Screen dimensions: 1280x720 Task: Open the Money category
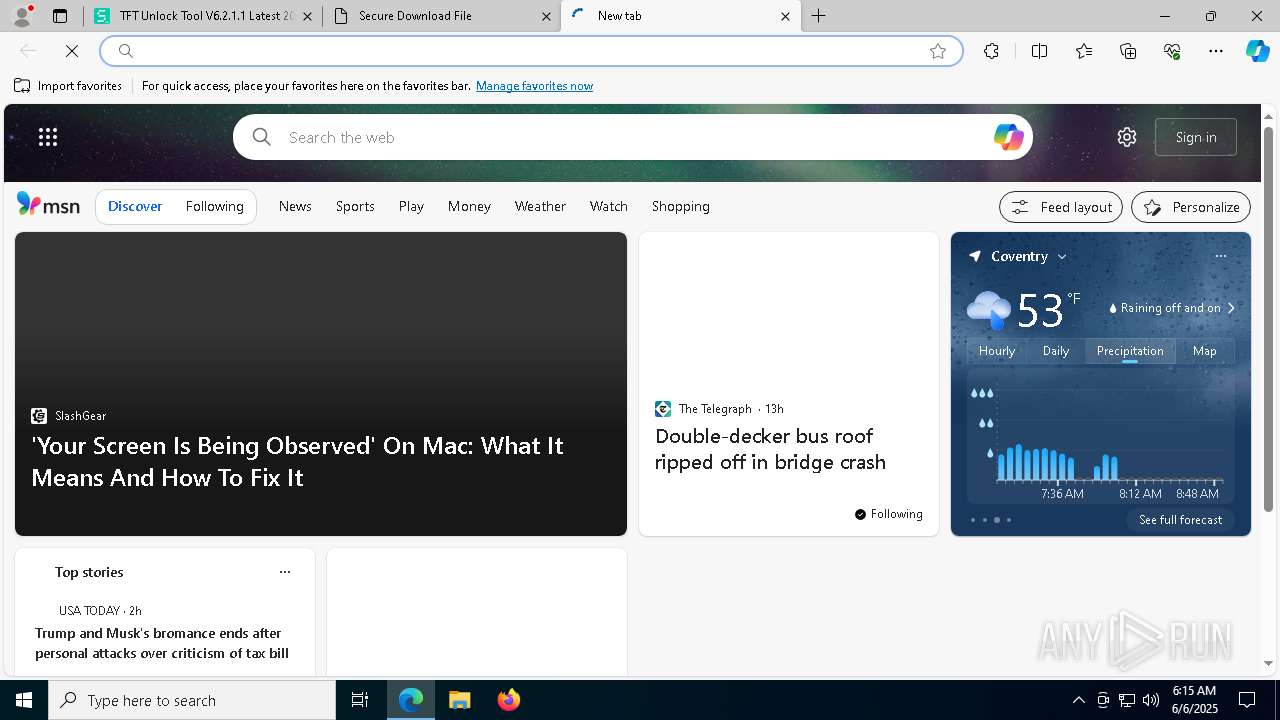point(469,206)
